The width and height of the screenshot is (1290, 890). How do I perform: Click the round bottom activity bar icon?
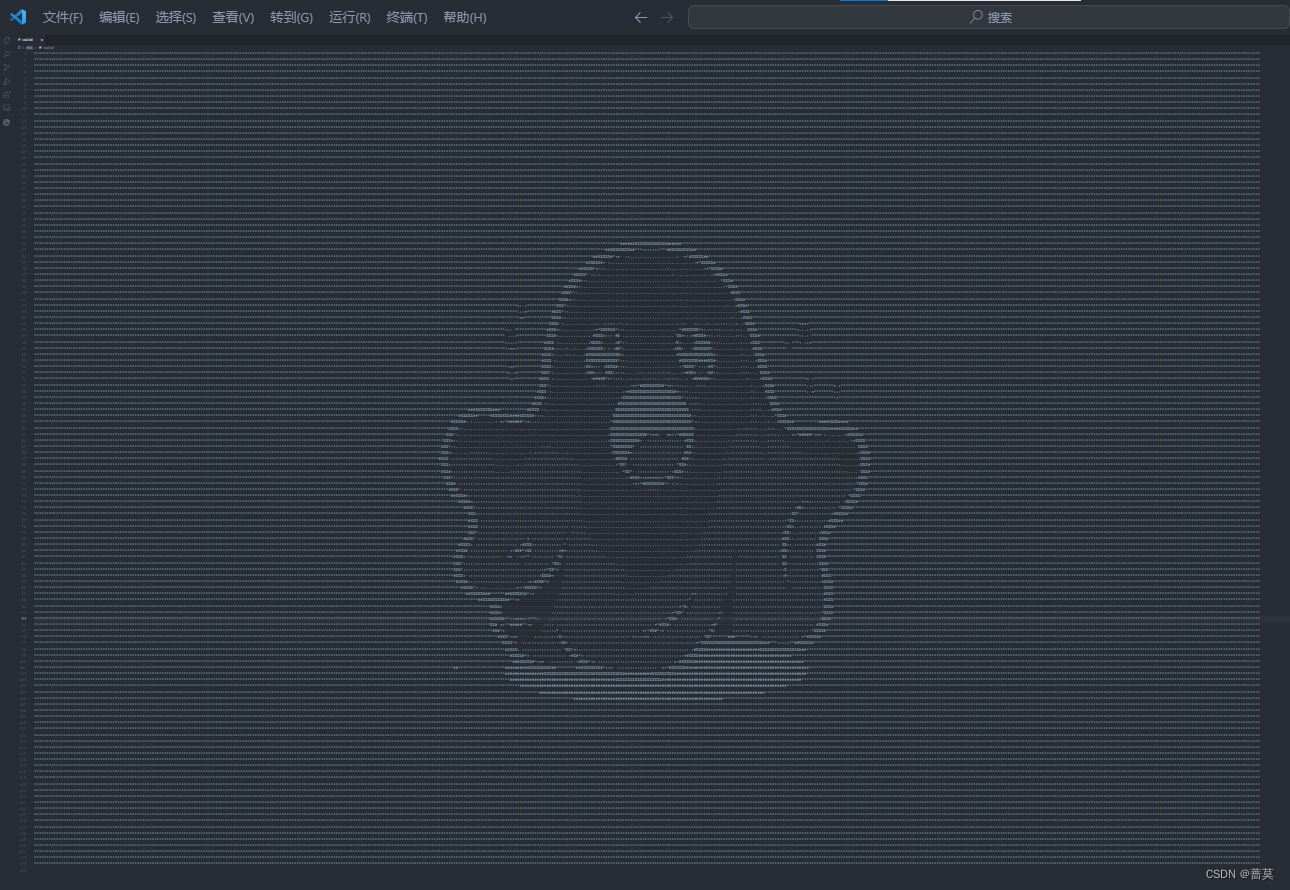click(7, 122)
